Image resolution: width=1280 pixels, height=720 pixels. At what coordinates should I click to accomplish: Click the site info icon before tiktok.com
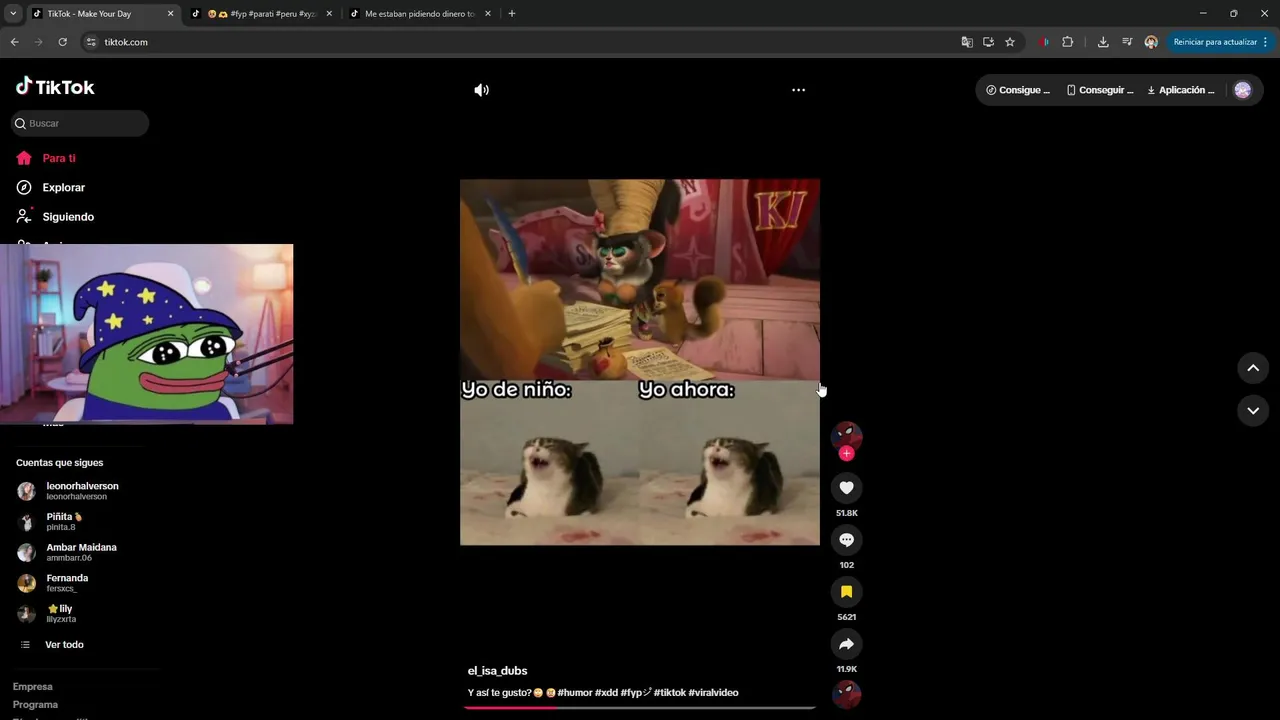[91, 42]
